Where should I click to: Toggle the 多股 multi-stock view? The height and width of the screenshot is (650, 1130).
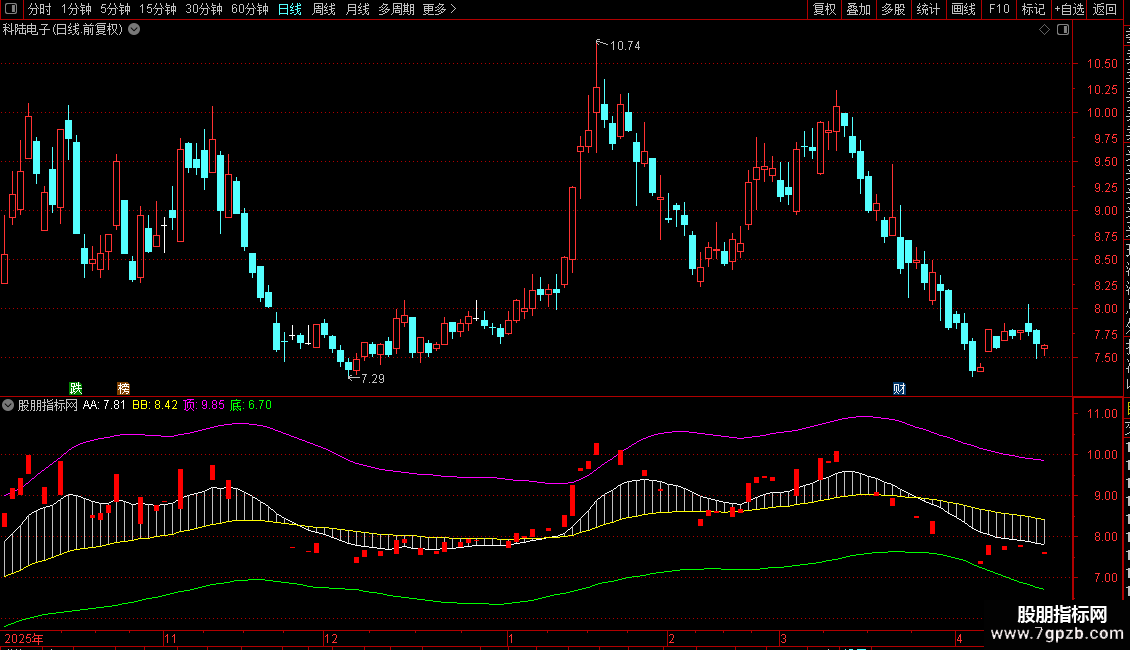click(893, 9)
